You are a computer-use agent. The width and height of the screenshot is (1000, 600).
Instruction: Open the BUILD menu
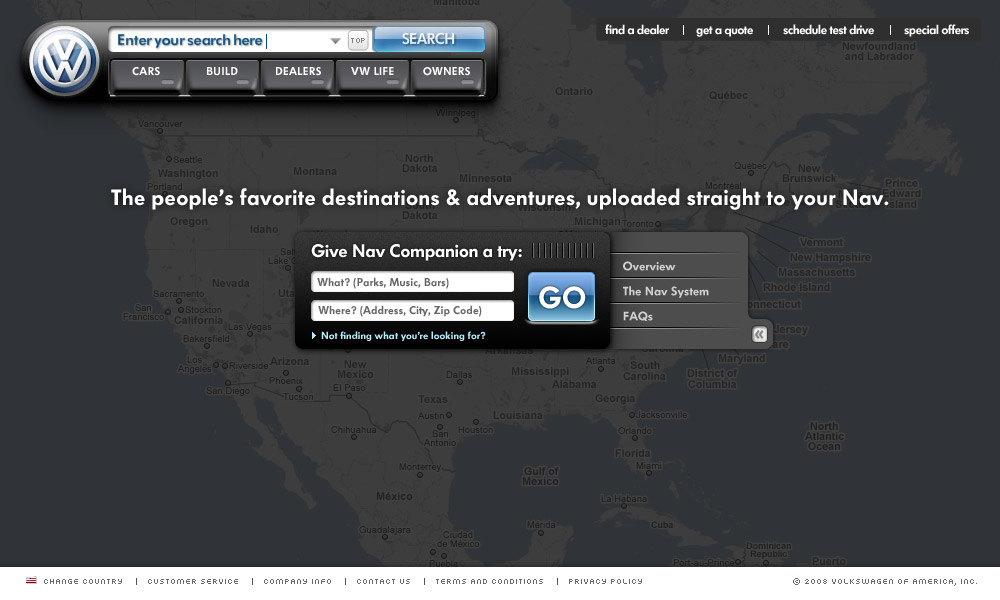(x=222, y=76)
